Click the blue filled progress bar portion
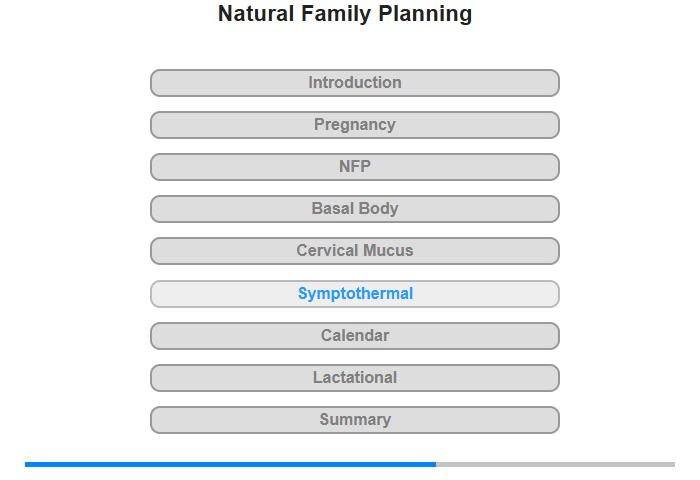The height and width of the screenshot is (480, 700). point(230,464)
